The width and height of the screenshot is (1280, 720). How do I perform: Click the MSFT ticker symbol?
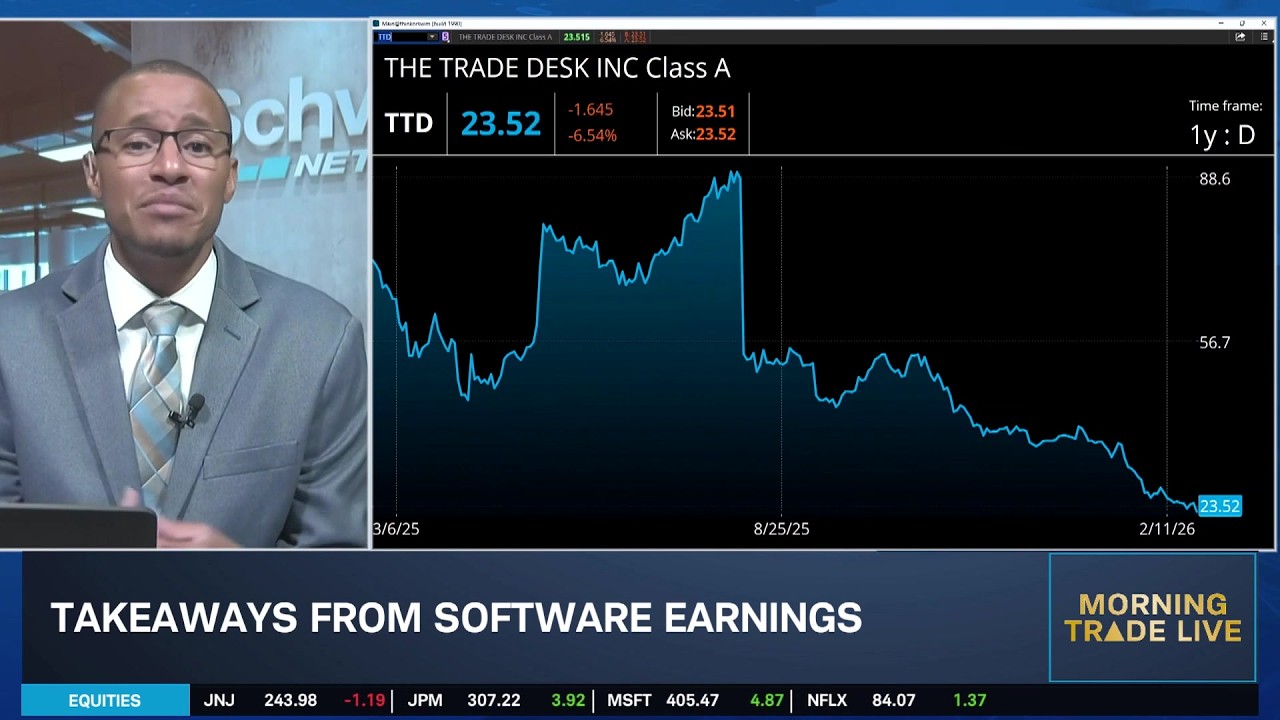tap(629, 701)
